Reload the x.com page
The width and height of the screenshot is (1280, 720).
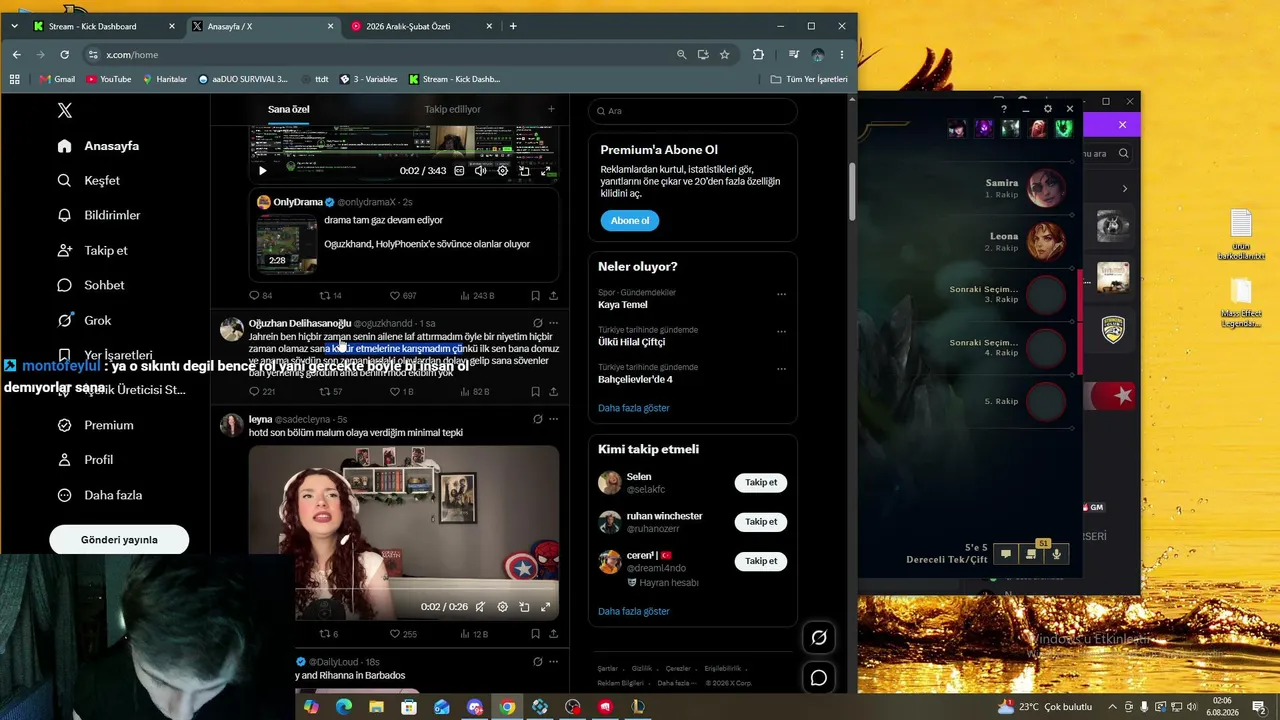tap(65, 55)
